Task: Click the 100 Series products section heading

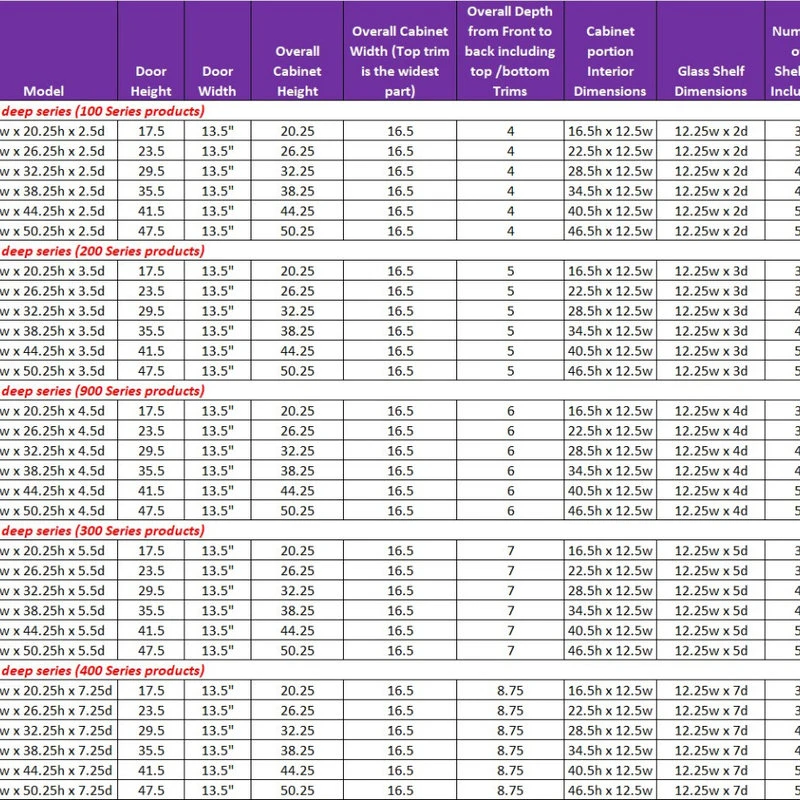Action: [x=102, y=111]
